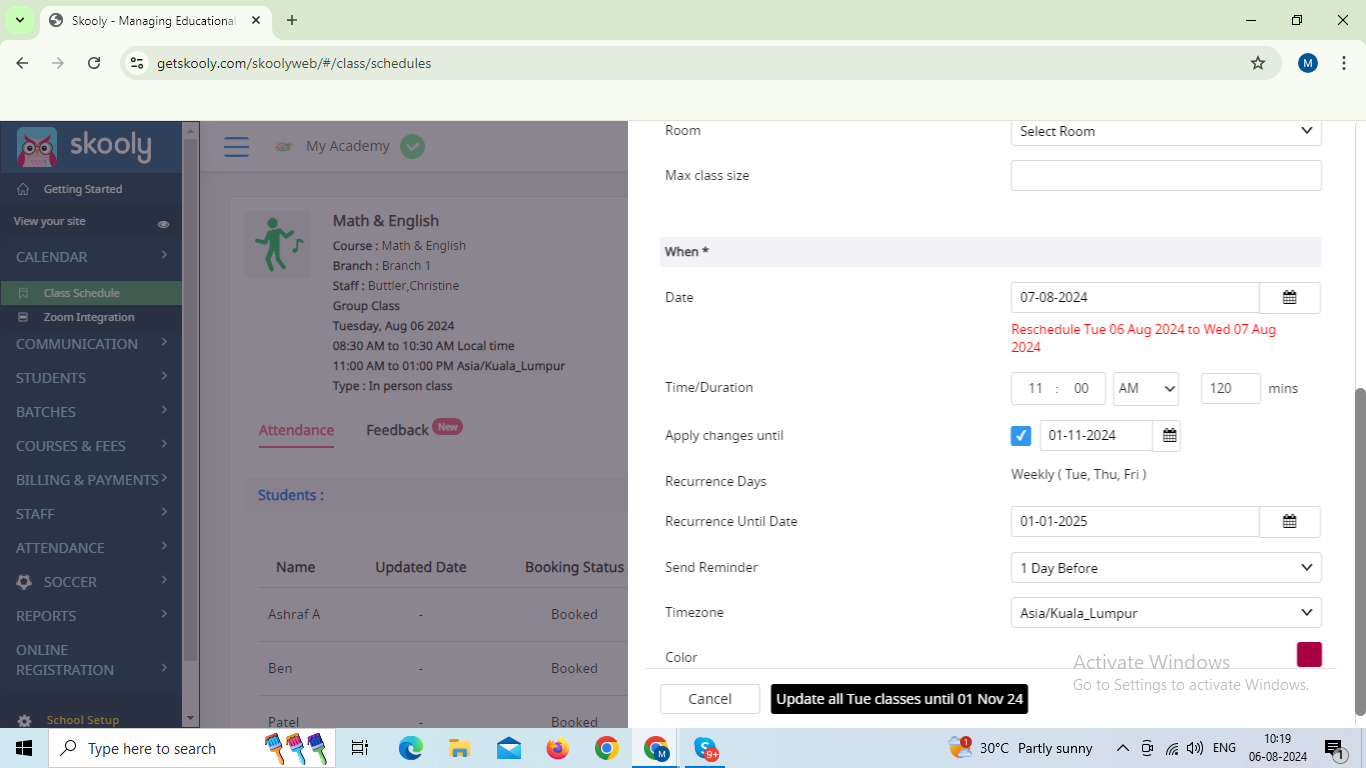
Task: Open Recurrence Until Date calendar icon
Action: (x=1290, y=522)
